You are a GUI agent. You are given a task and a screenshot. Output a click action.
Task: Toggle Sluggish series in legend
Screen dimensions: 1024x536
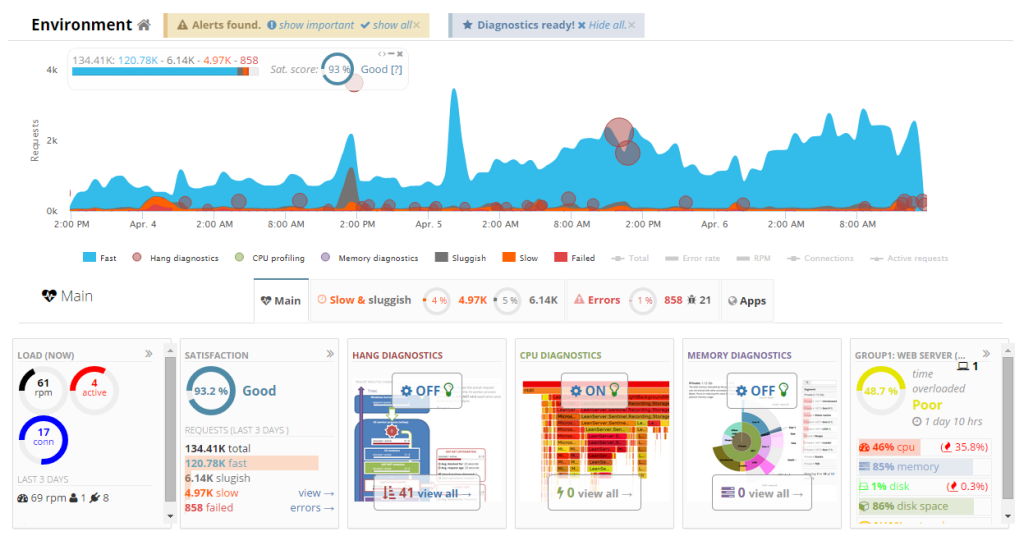[460, 258]
